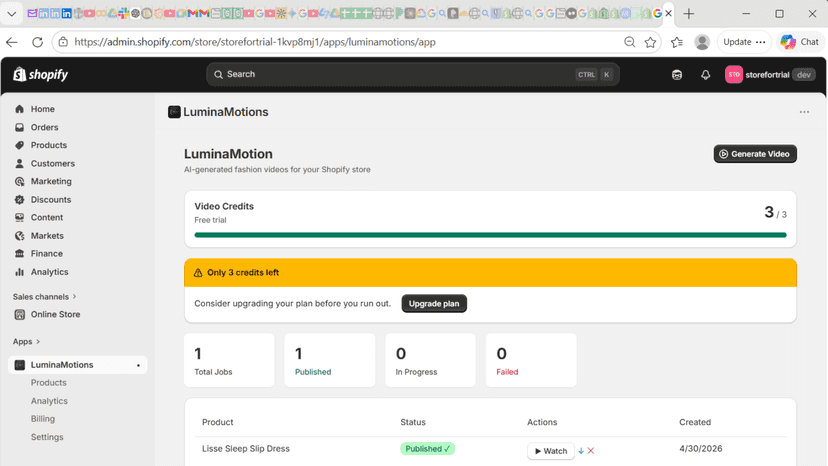Click the browser back arrow

(12, 42)
